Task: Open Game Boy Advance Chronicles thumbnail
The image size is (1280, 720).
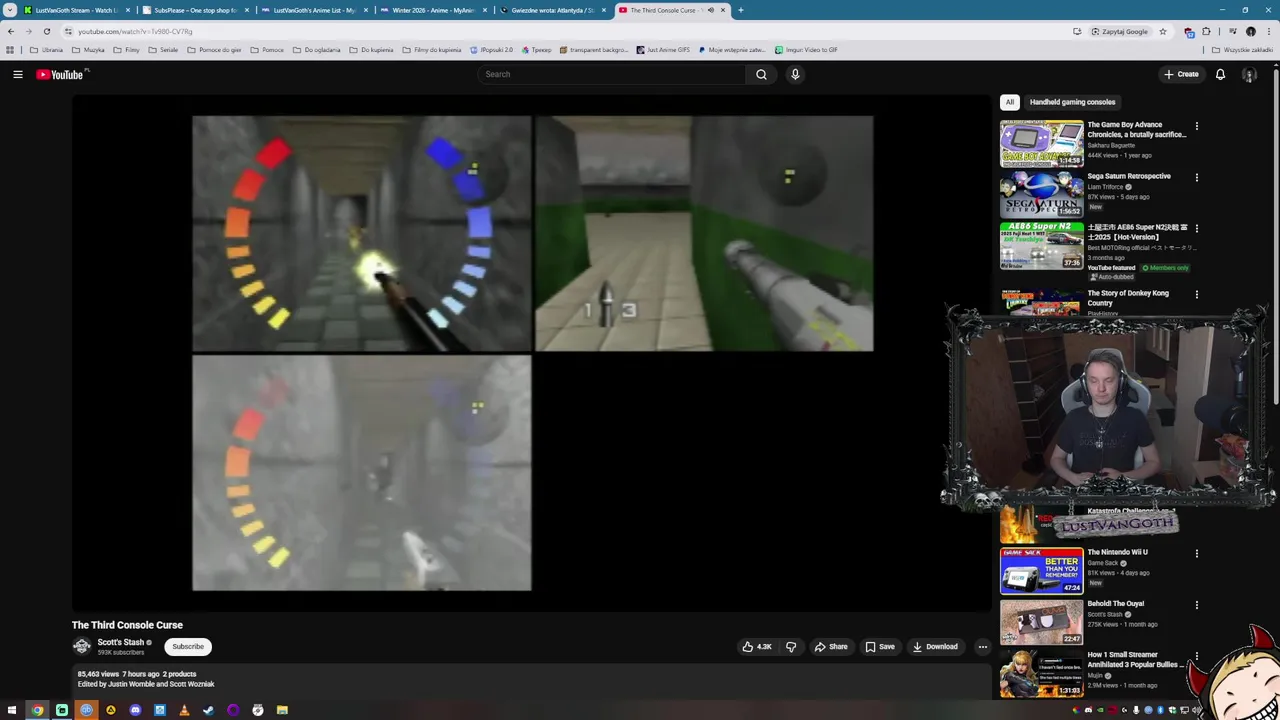Action: point(1041,143)
